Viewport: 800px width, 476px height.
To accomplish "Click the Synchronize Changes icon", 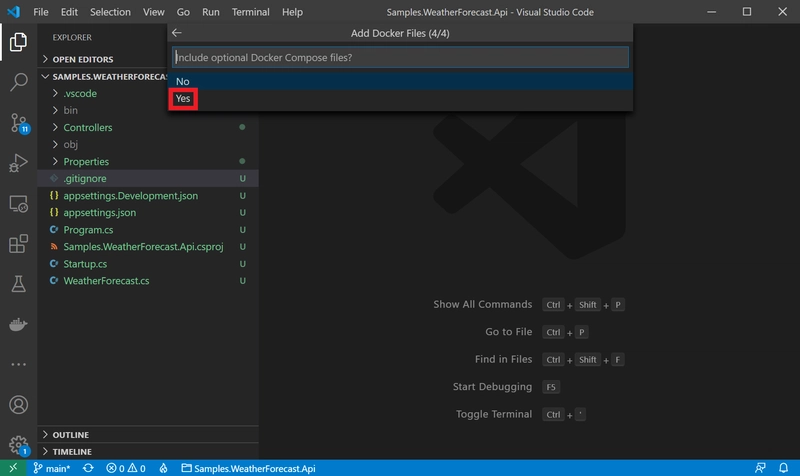I will click(88, 468).
